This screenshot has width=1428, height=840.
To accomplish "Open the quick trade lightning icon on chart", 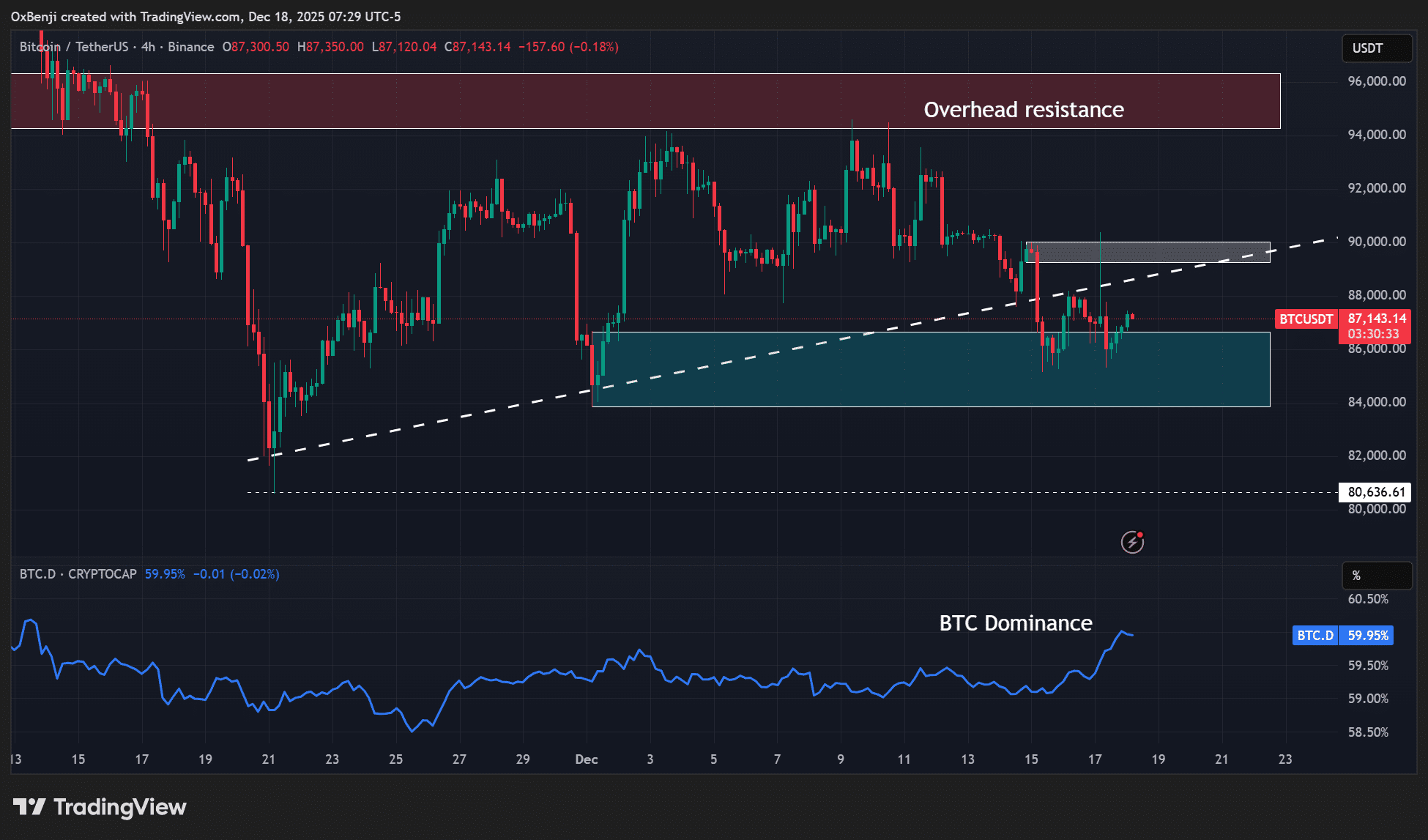I will (1132, 542).
